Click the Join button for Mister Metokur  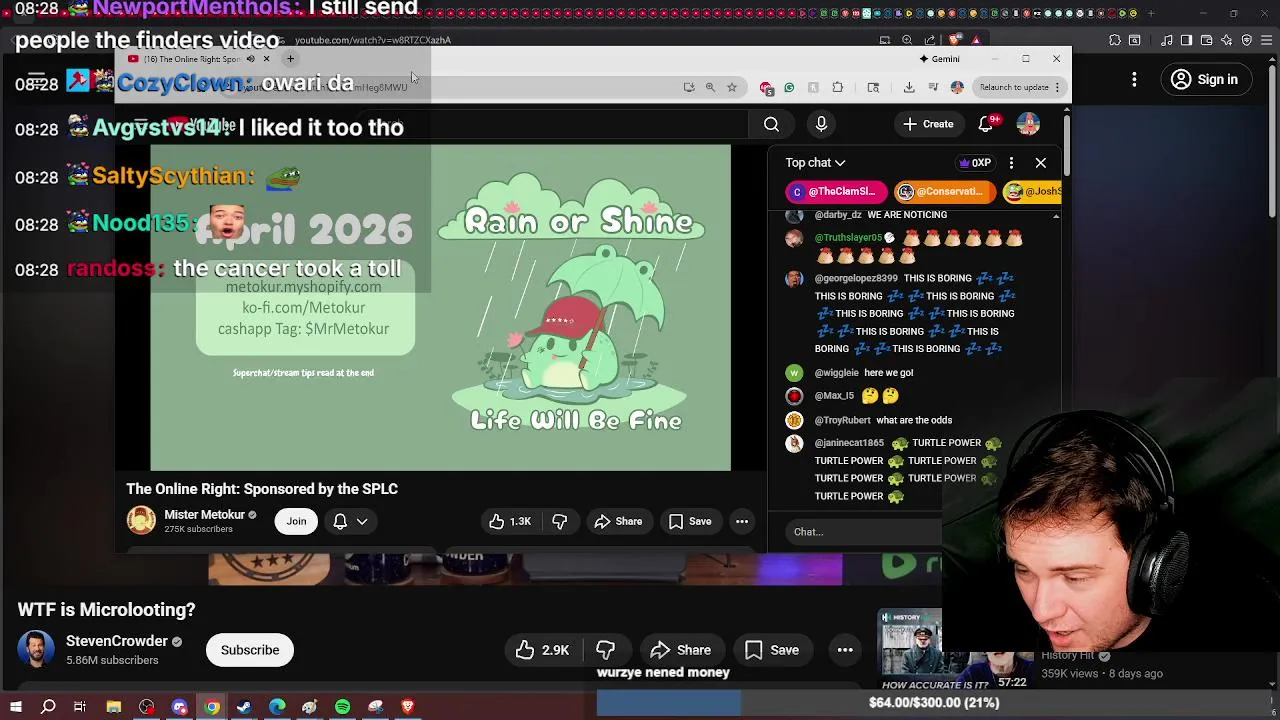point(296,521)
